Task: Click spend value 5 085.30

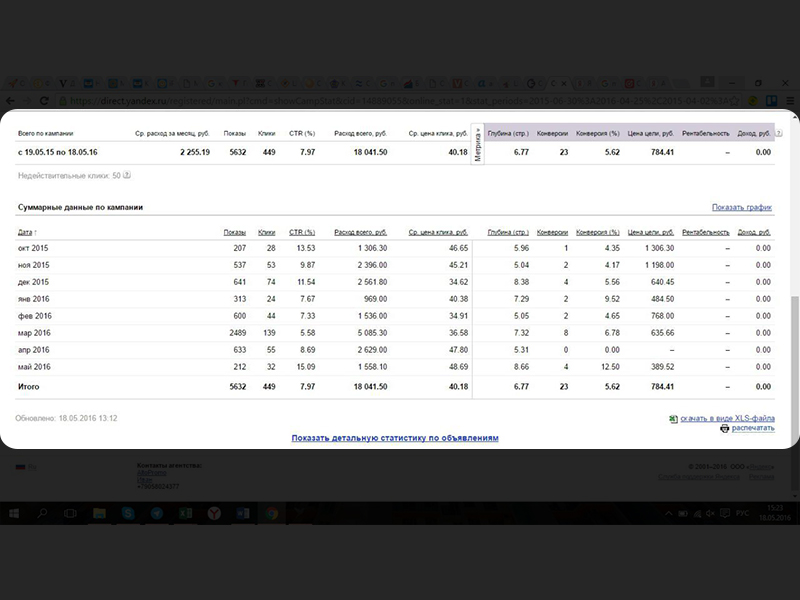Action: 372,333
